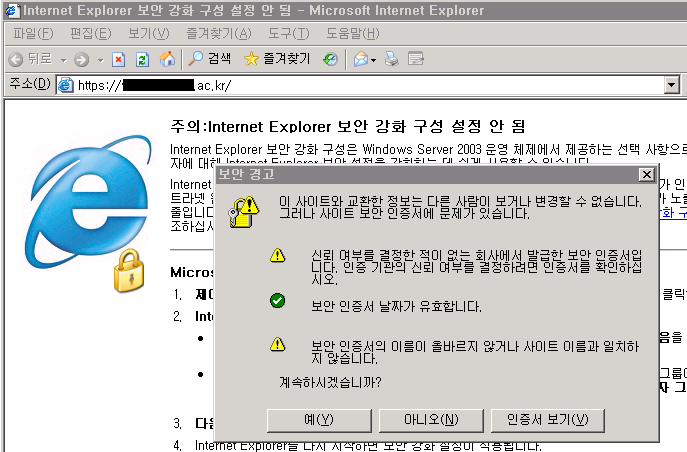Click the lock warning icon in dialog
The height and width of the screenshot is (452, 687).
244,212
